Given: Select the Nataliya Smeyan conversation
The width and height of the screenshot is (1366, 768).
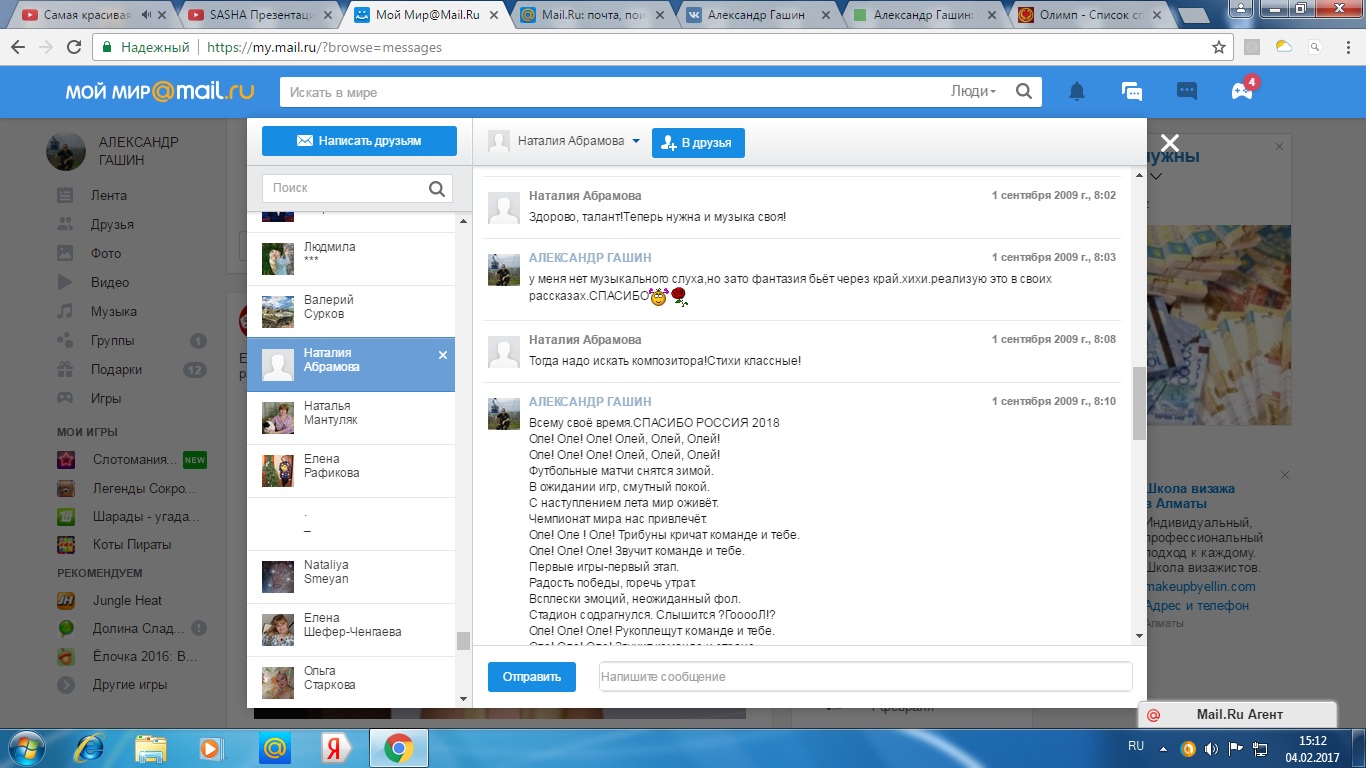Looking at the screenshot, I should tap(351, 577).
